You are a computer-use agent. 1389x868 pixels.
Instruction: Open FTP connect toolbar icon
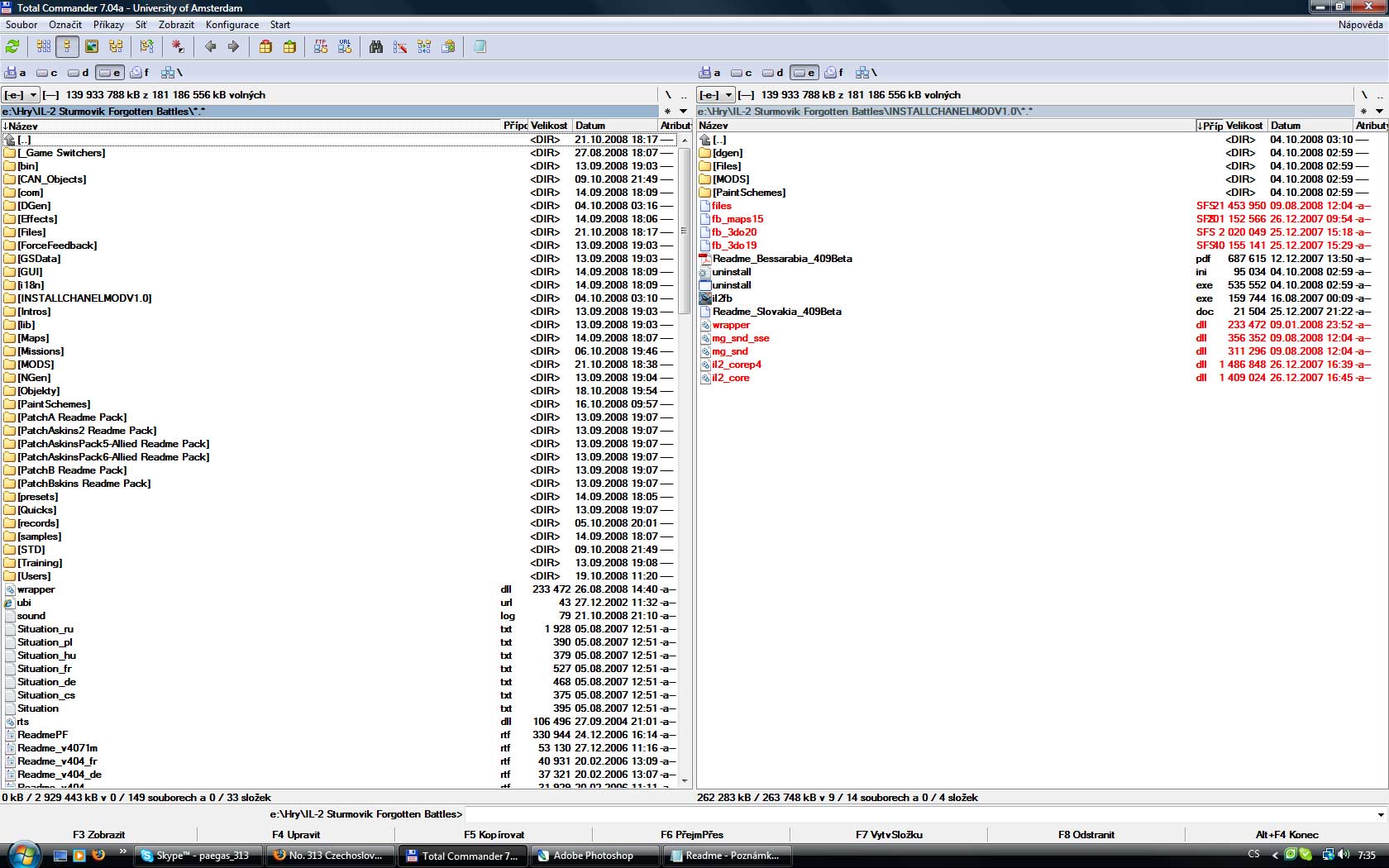[x=321, y=47]
